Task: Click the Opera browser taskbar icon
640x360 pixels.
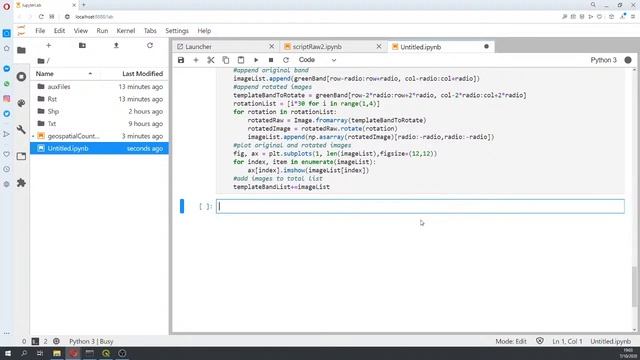Action: tap(73, 353)
